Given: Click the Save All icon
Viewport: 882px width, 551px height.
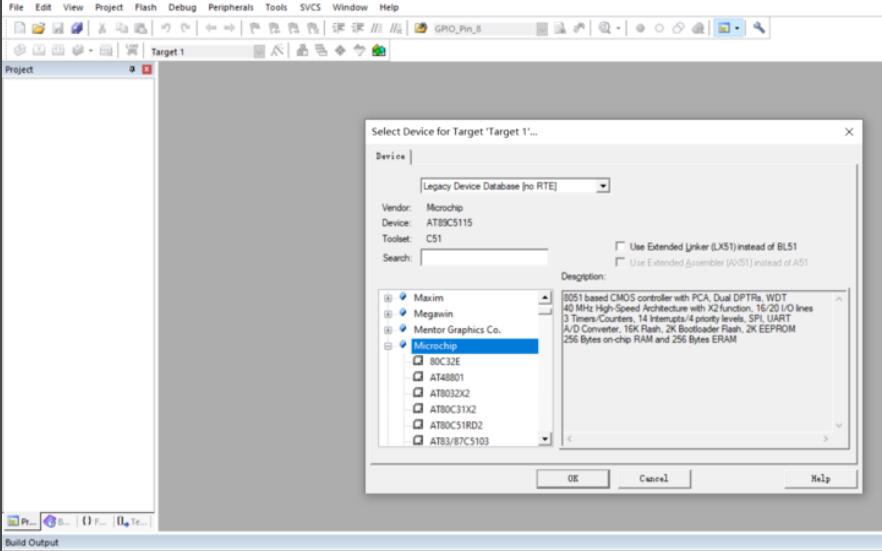Looking at the screenshot, I should coord(76,29).
